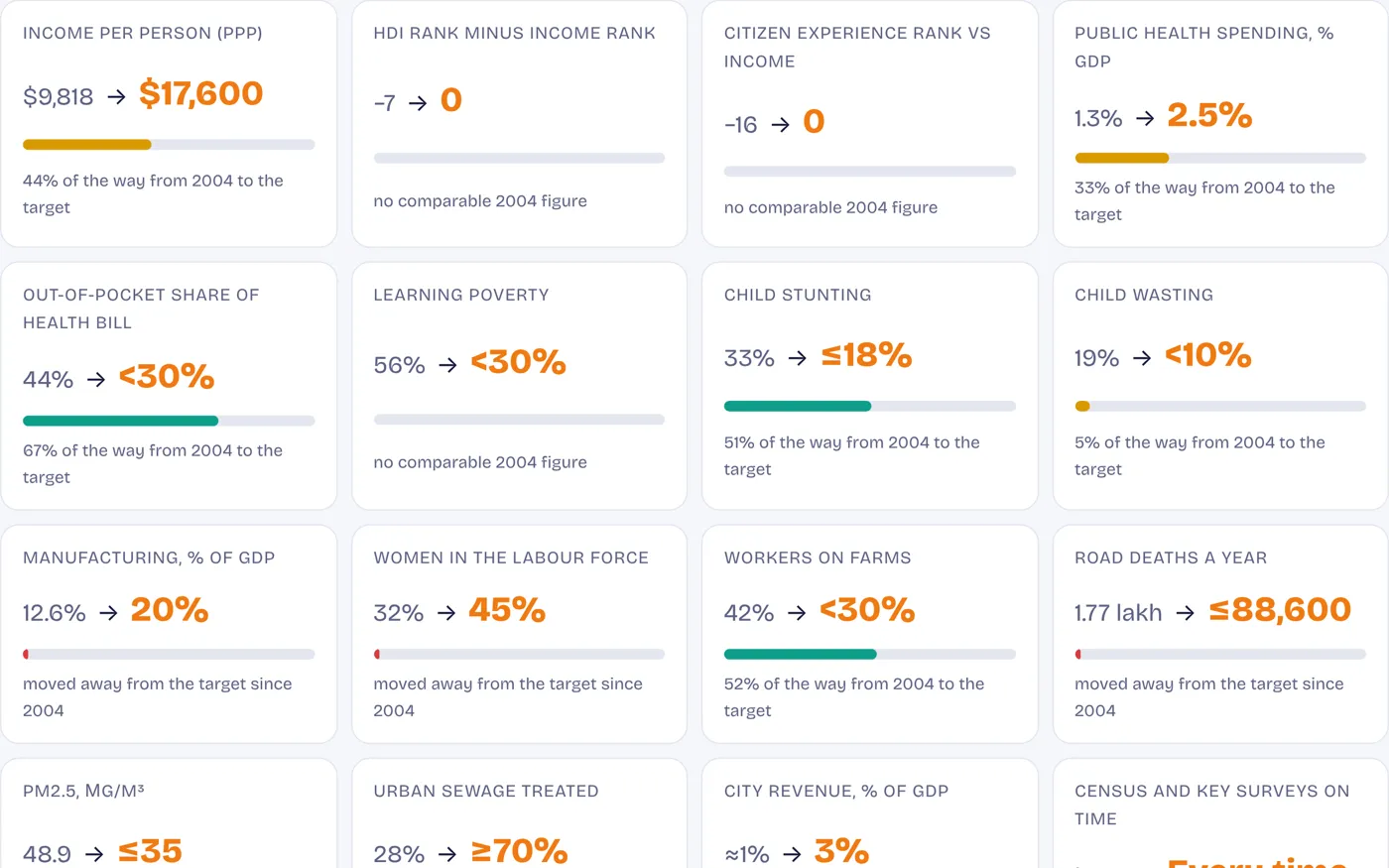Viewport: 1389px width, 868px height.
Task: Click the Out-of-Pocket Share green progress bar
Action: click(169, 421)
